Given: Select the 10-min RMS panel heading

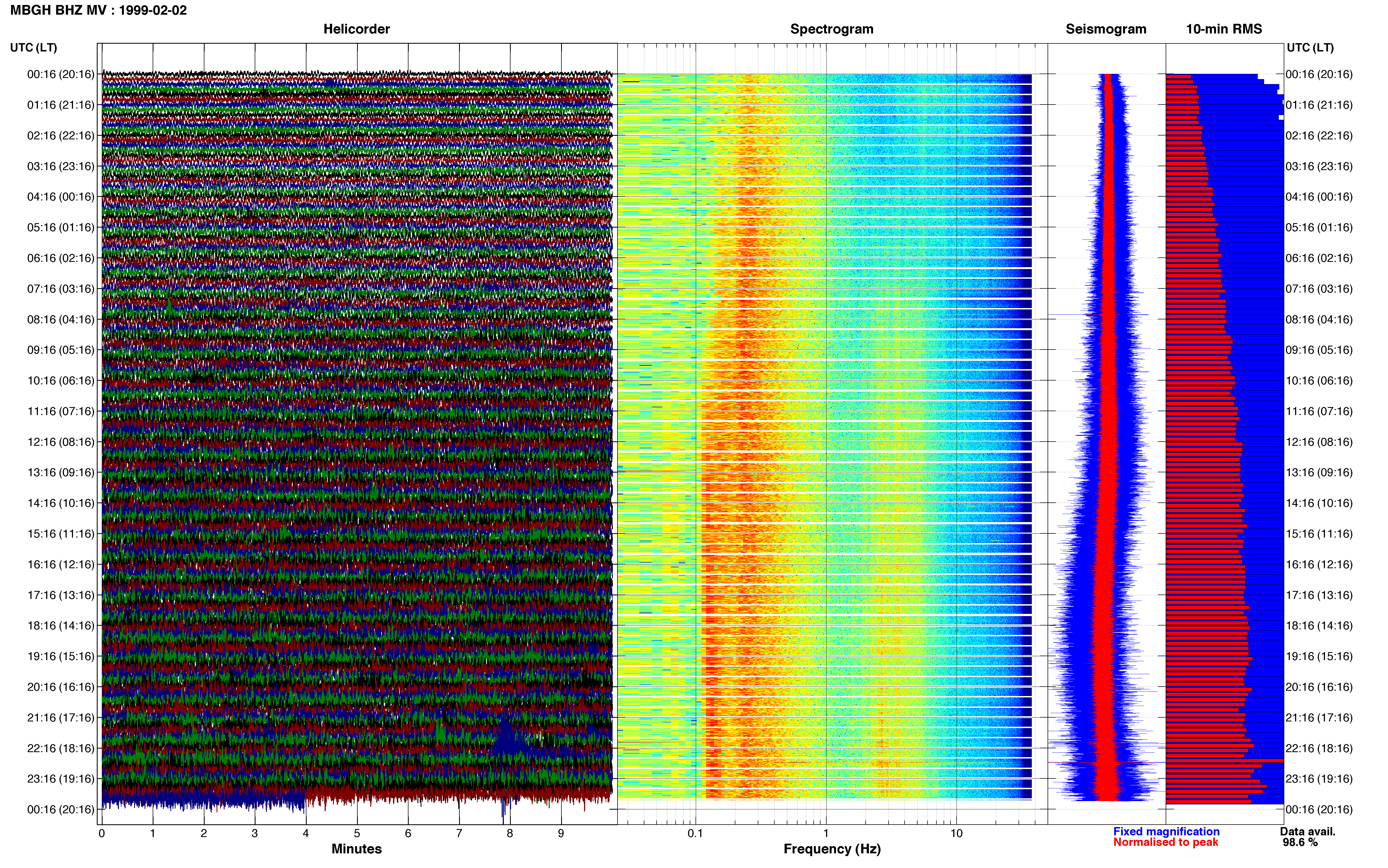Looking at the screenshot, I should [x=1224, y=29].
